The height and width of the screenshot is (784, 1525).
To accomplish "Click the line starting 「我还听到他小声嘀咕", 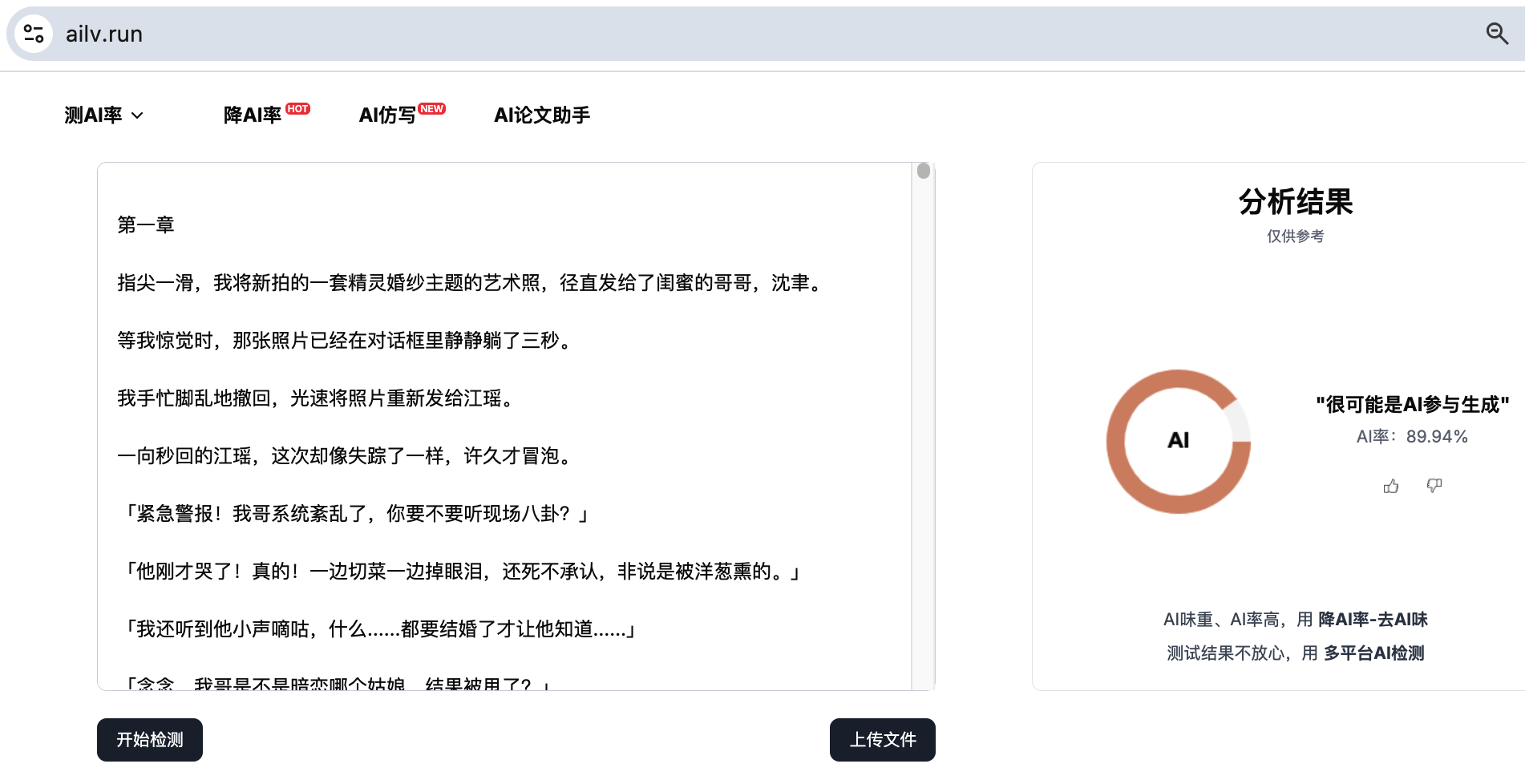I will (380, 629).
